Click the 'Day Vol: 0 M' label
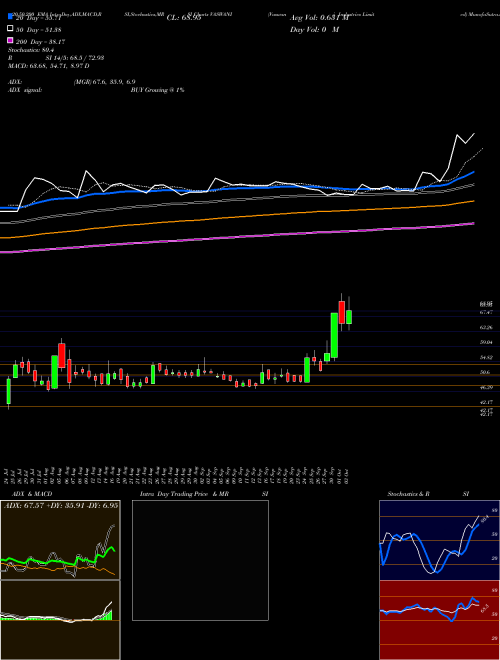This screenshot has height=660, width=500. click(314, 29)
